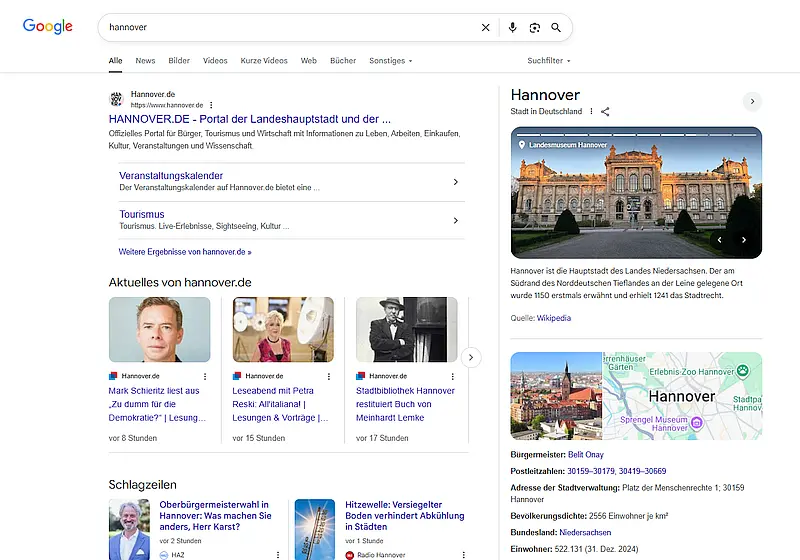This screenshot has height=560, width=800.
Task: Open Hitzewelle Versiegelter Boden headline
Action: pyautogui.click(x=405, y=516)
